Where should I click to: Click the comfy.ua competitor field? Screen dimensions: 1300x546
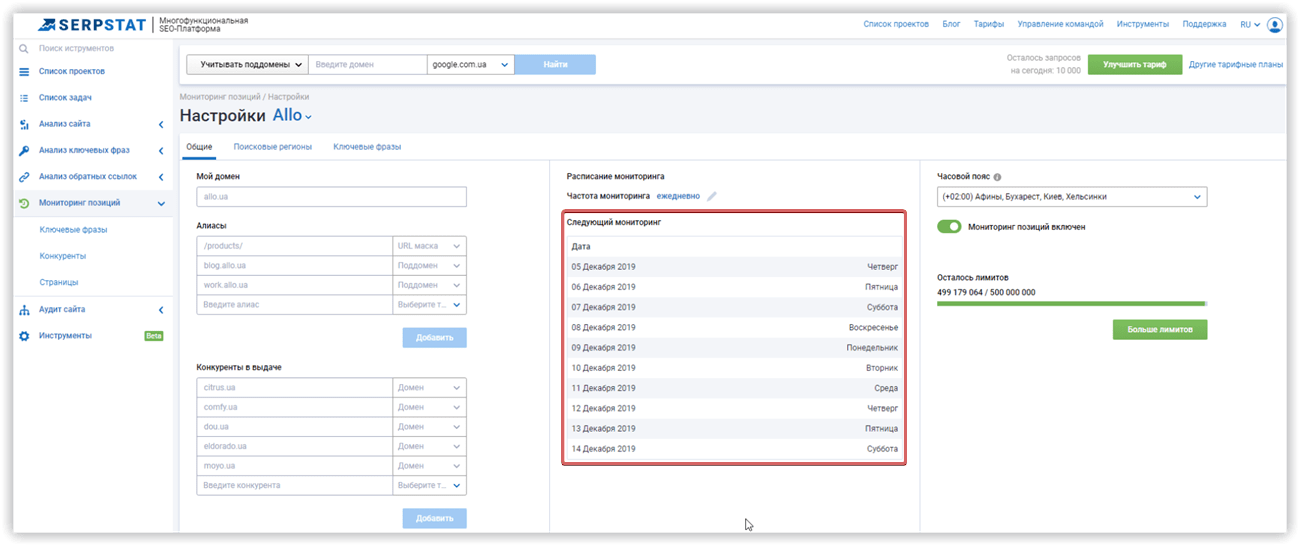tap(295, 407)
